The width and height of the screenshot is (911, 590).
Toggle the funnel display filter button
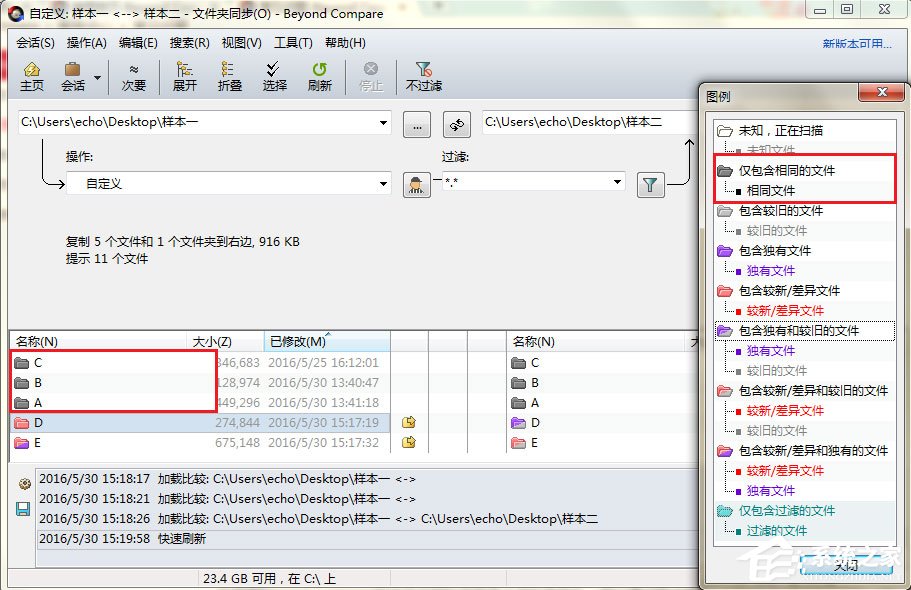(651, 185)
